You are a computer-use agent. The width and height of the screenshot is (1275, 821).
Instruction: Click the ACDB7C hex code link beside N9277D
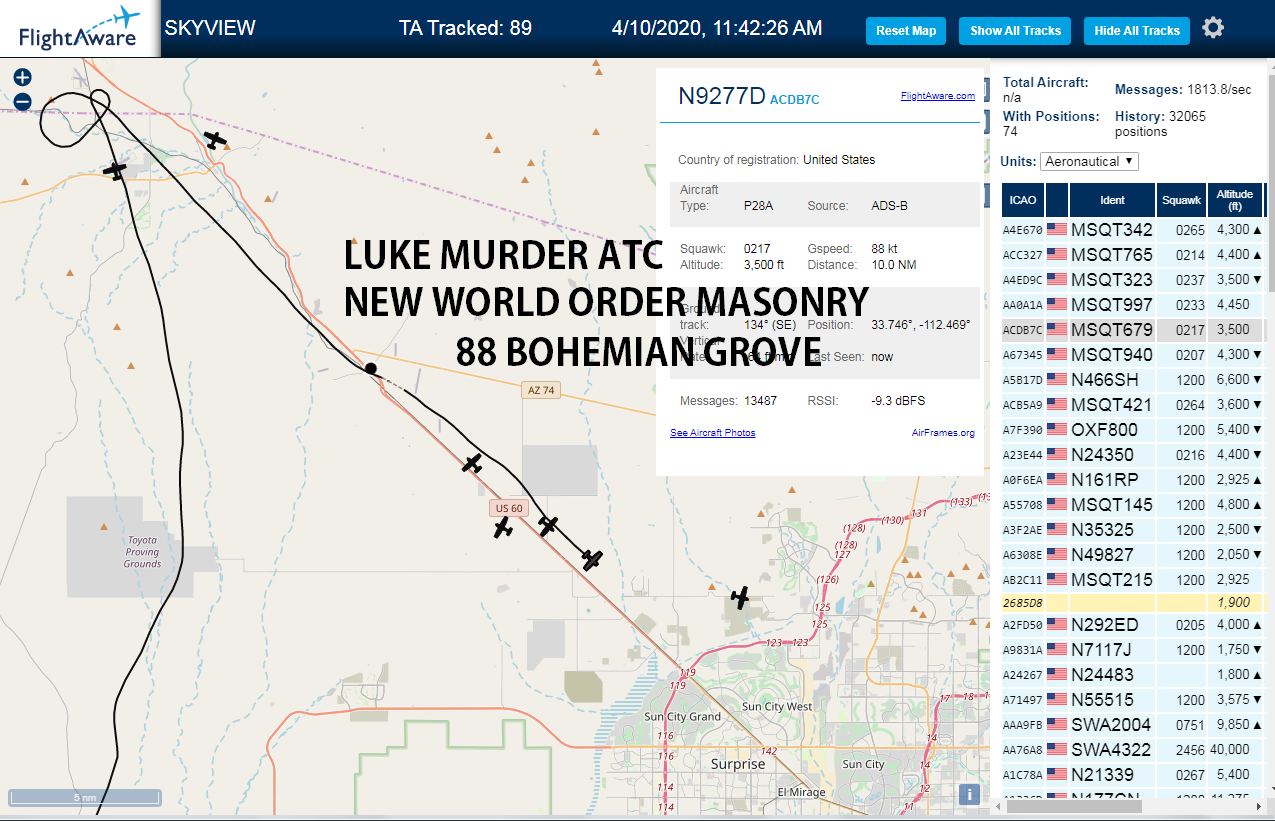pos(795,99)
